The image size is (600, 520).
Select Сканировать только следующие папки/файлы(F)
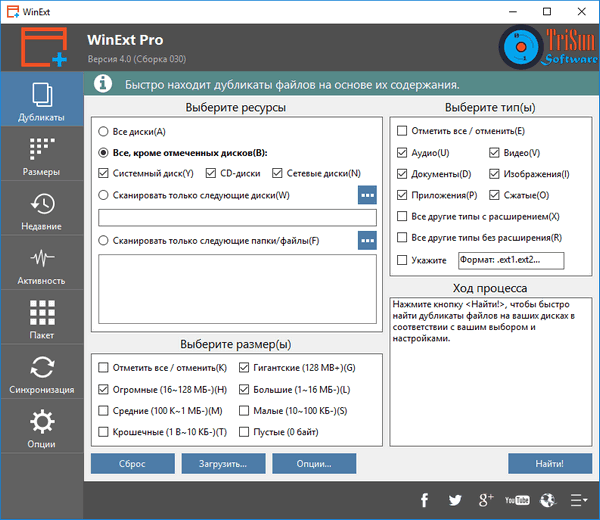(x=209, y=241)
